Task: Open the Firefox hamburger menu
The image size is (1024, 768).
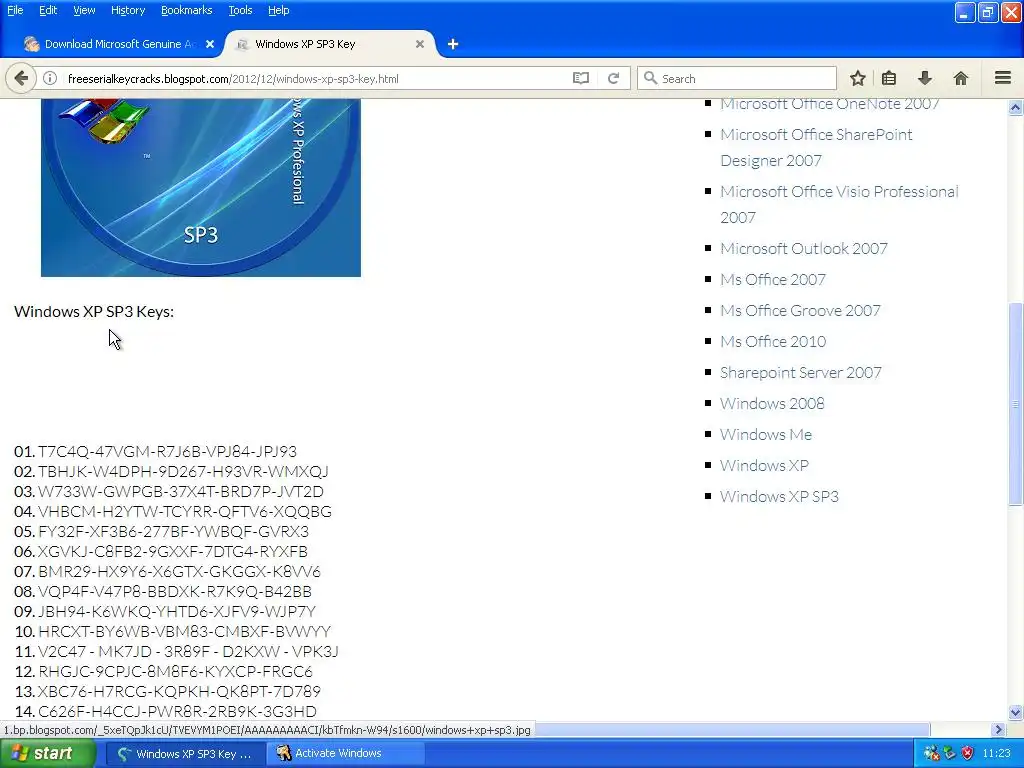Action: (x=1003, y=78)
